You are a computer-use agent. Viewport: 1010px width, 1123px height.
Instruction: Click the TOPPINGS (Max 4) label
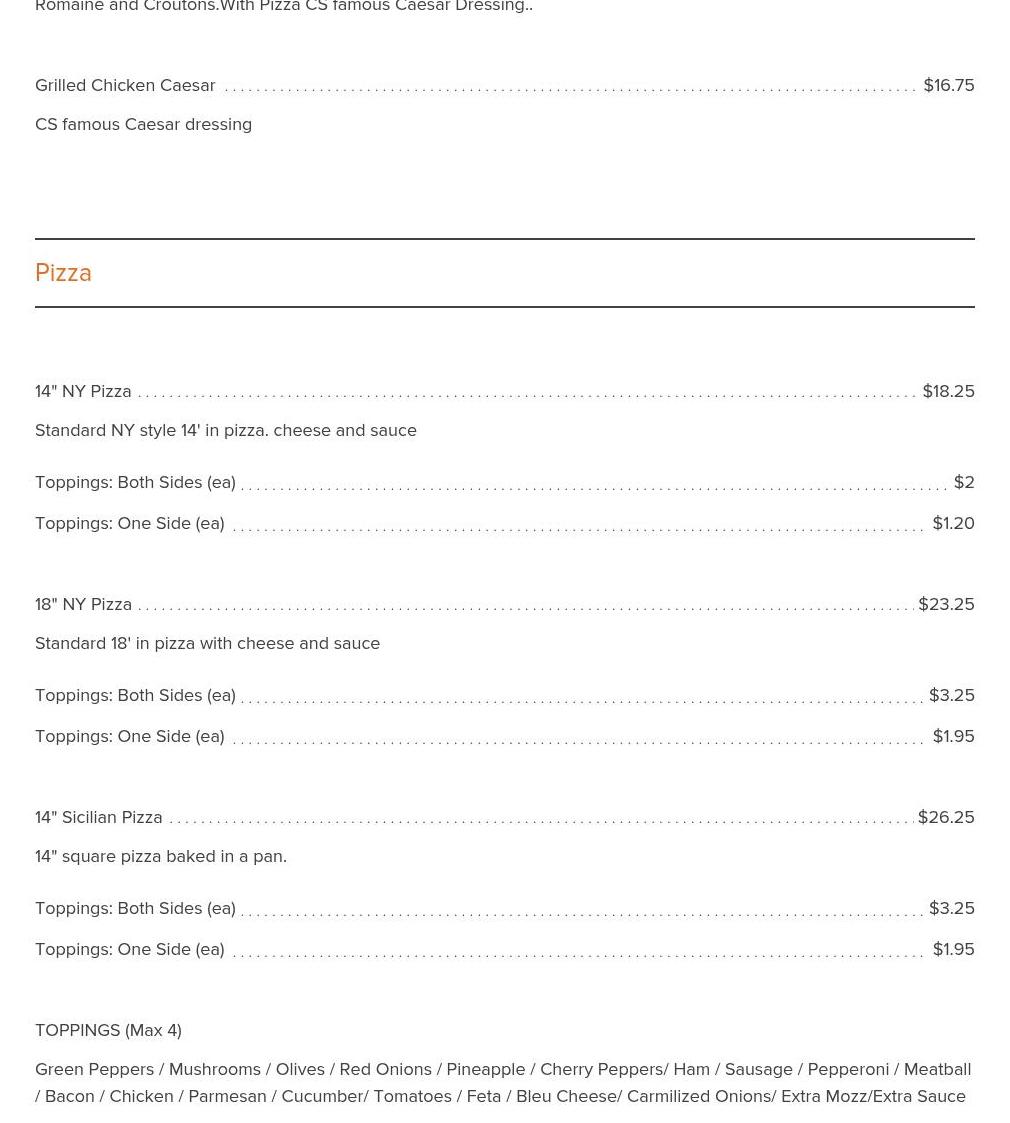click(x=108, y=1030)
